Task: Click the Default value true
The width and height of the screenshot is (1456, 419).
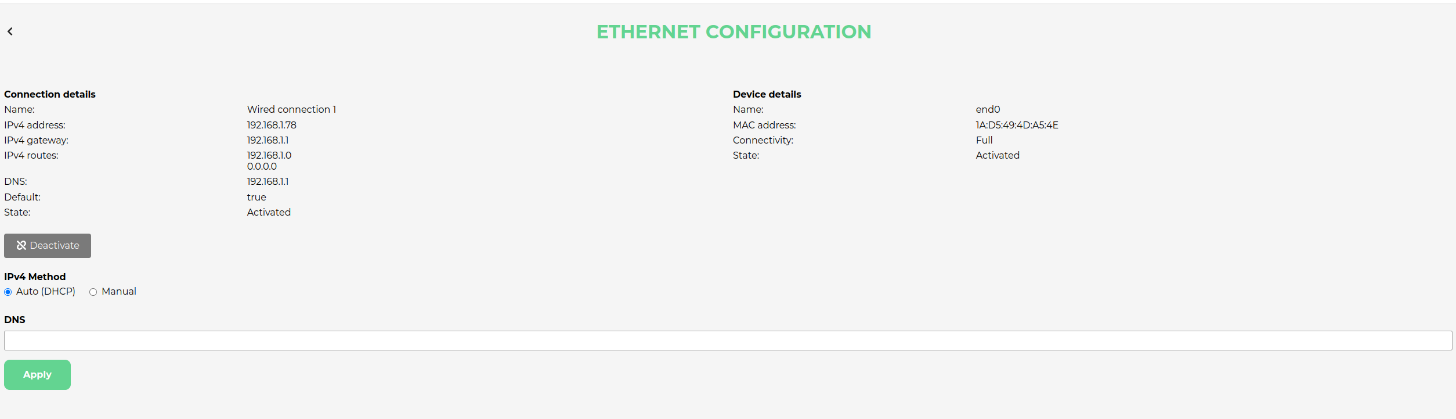Action: pos(257,197)
